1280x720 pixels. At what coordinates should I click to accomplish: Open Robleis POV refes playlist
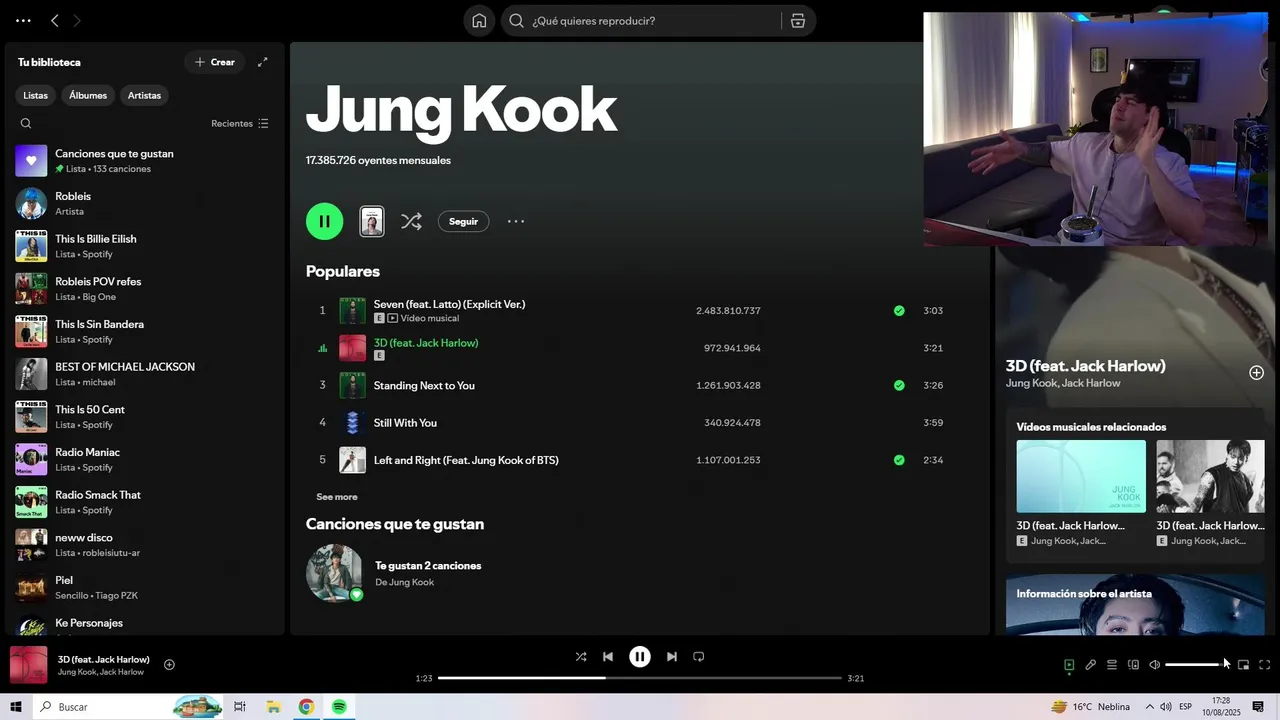click(x=144, y=288)
